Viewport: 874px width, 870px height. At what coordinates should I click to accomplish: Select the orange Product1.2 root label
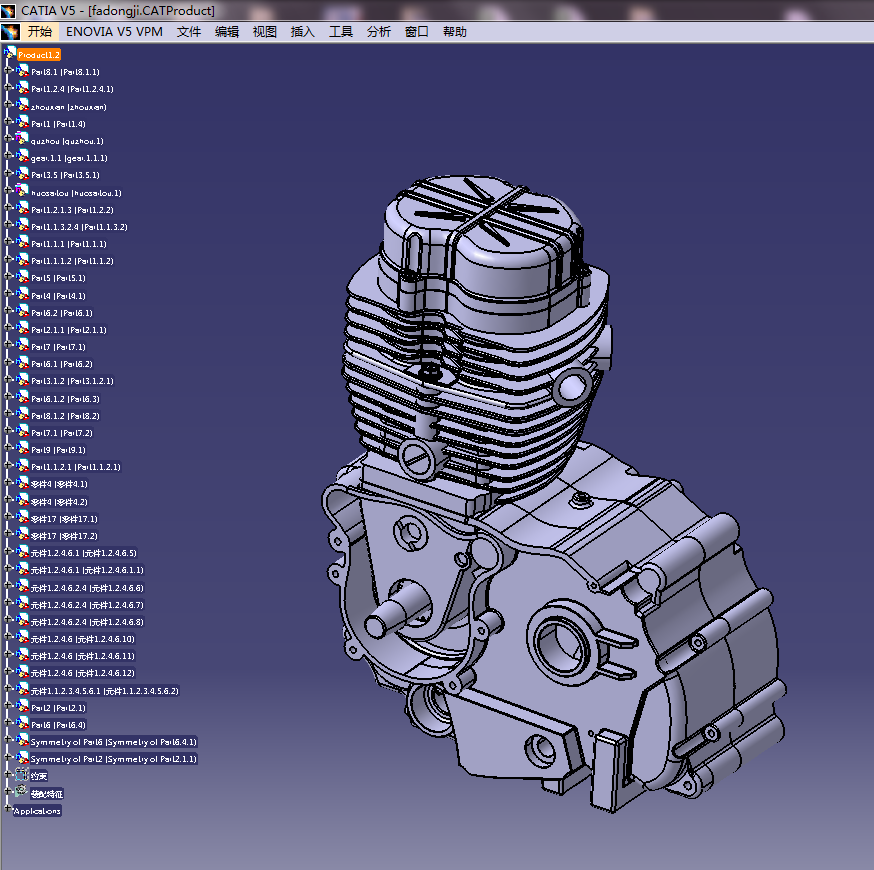pyautogui.click(x=38, y=55)
